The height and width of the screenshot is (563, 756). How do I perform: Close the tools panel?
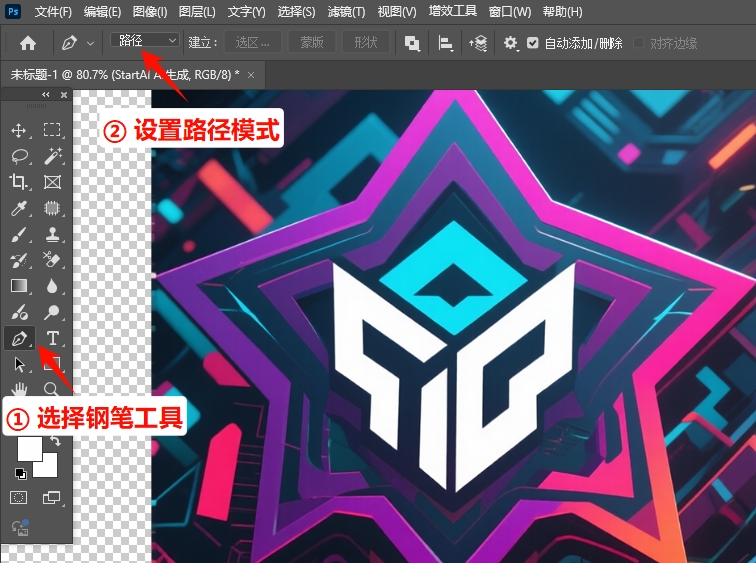tap(64, 95)
